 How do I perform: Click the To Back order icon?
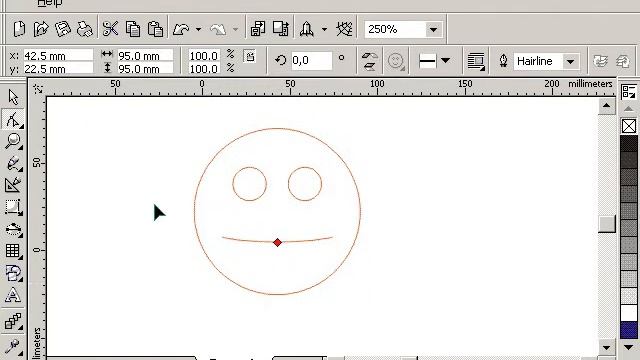click(623, 61)
